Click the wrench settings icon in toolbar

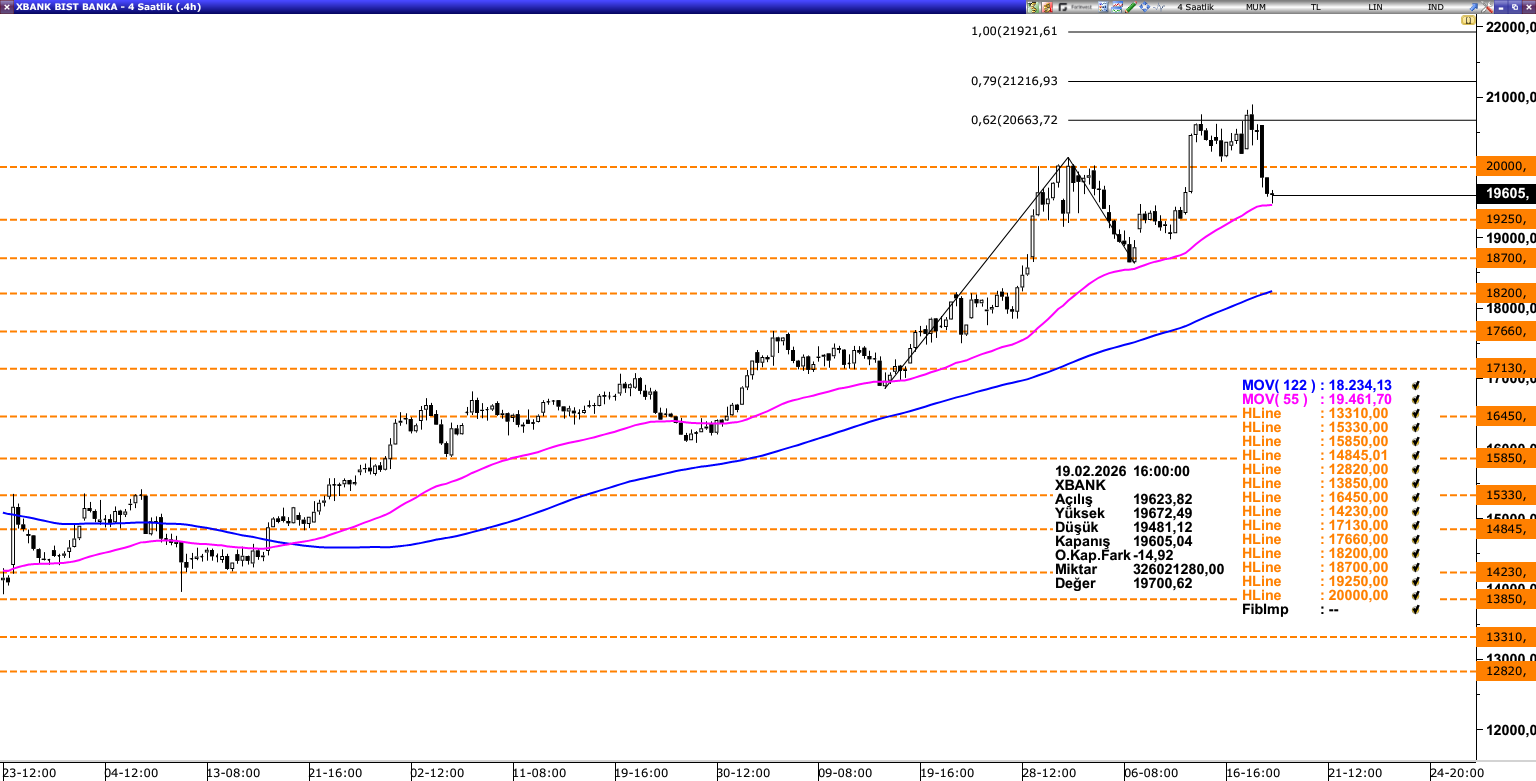click(1486, 7)
